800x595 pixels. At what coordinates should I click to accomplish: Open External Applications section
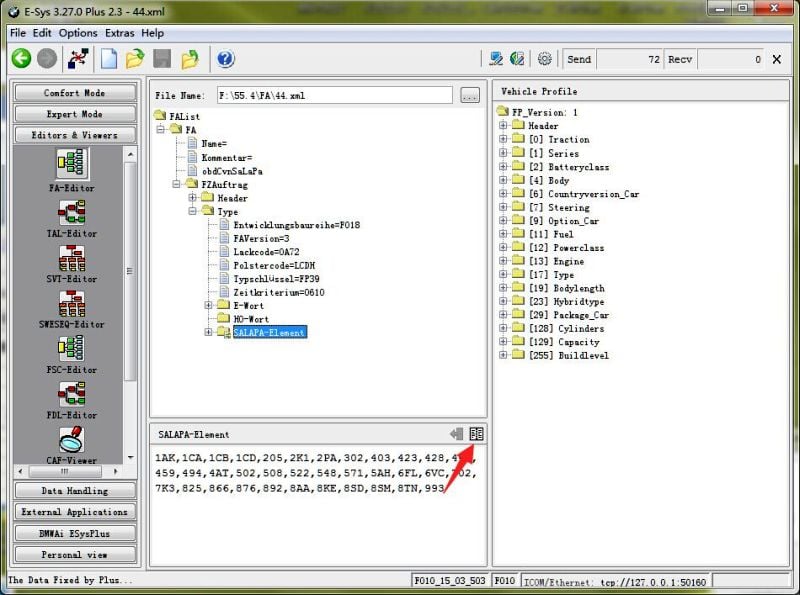click(x=75, y=511)
